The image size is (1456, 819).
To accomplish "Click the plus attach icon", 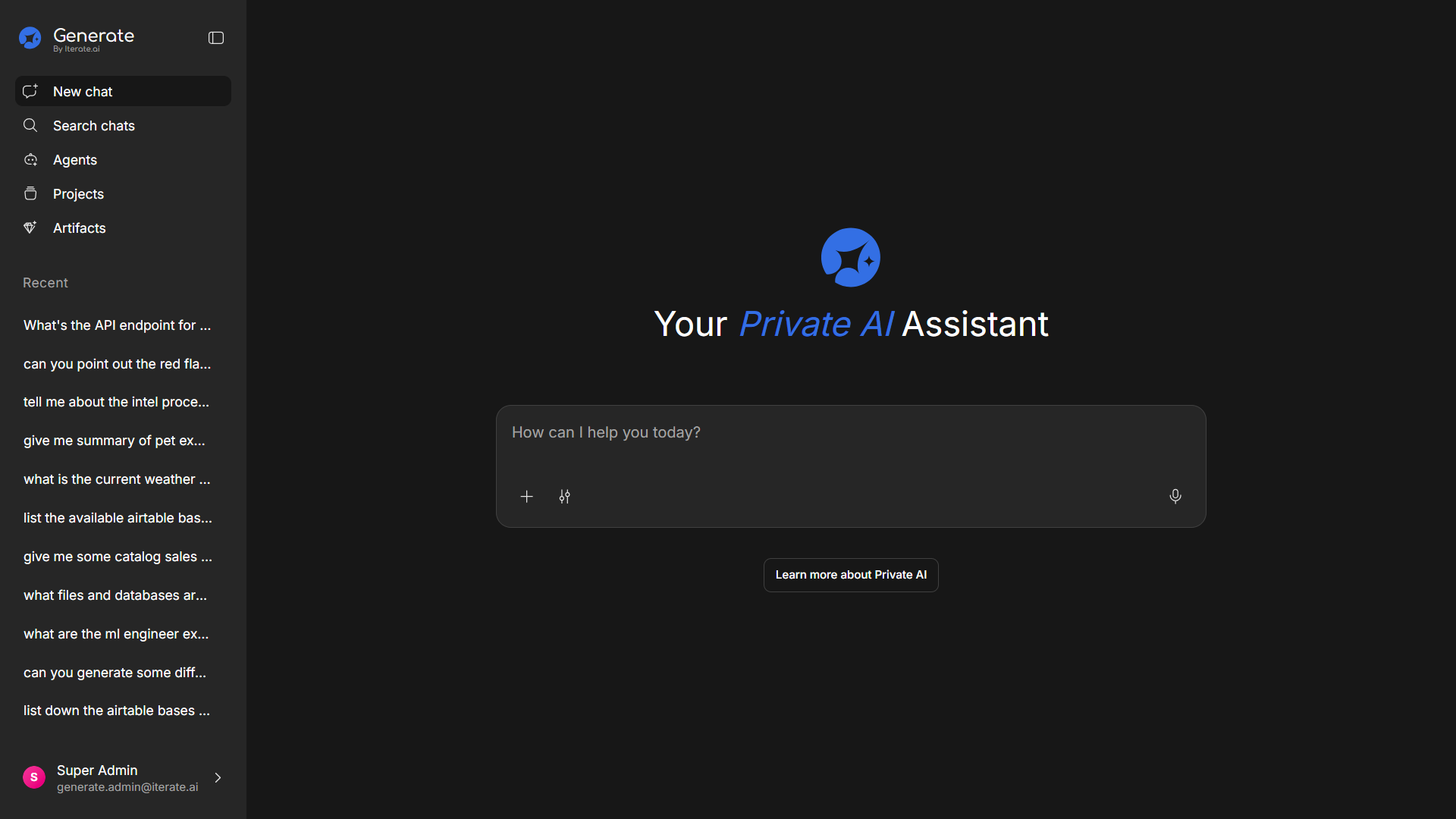I will point(527,497).
